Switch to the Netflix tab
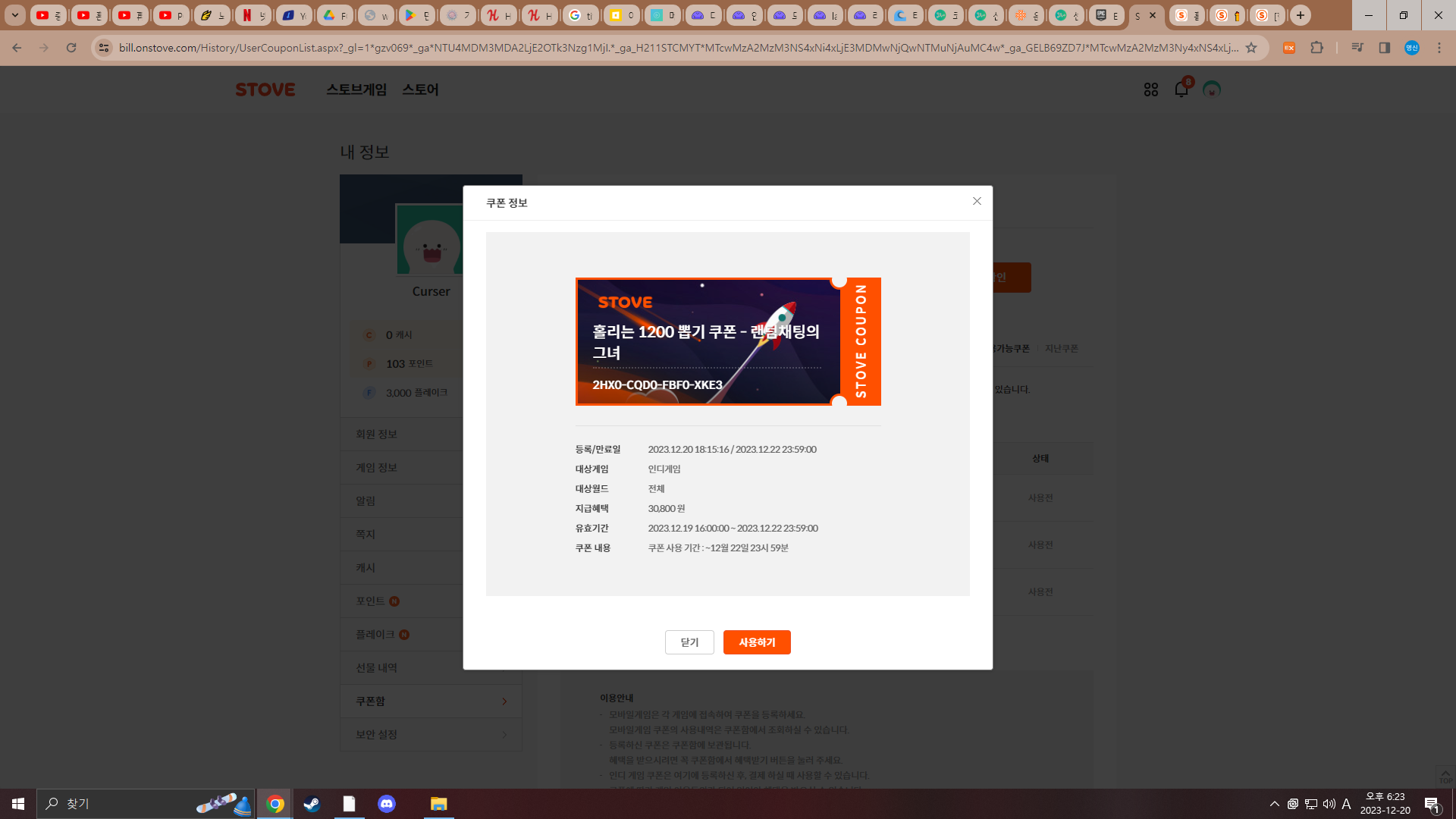The width and height of the screenshot is (1456, 819). click(x=253, y=15)
